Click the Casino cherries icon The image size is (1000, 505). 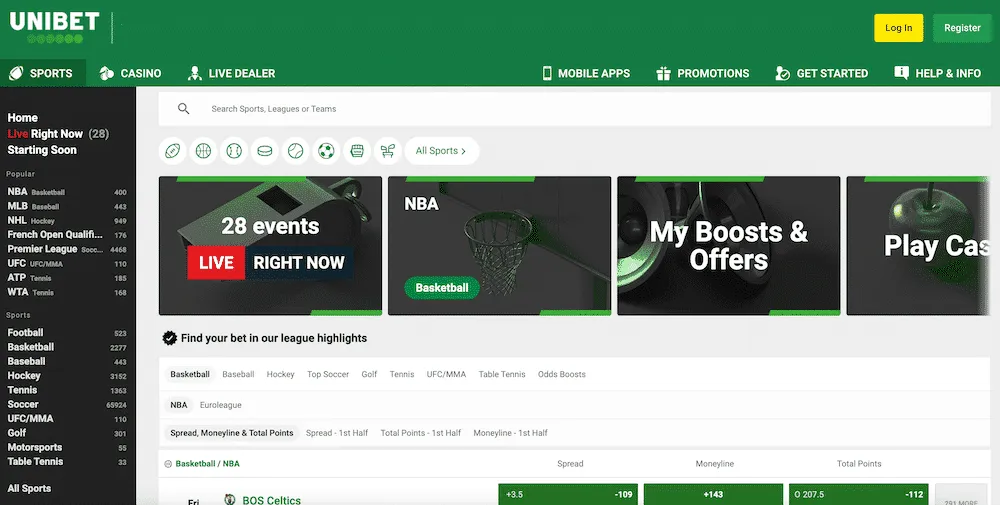(x=107, y=73)
